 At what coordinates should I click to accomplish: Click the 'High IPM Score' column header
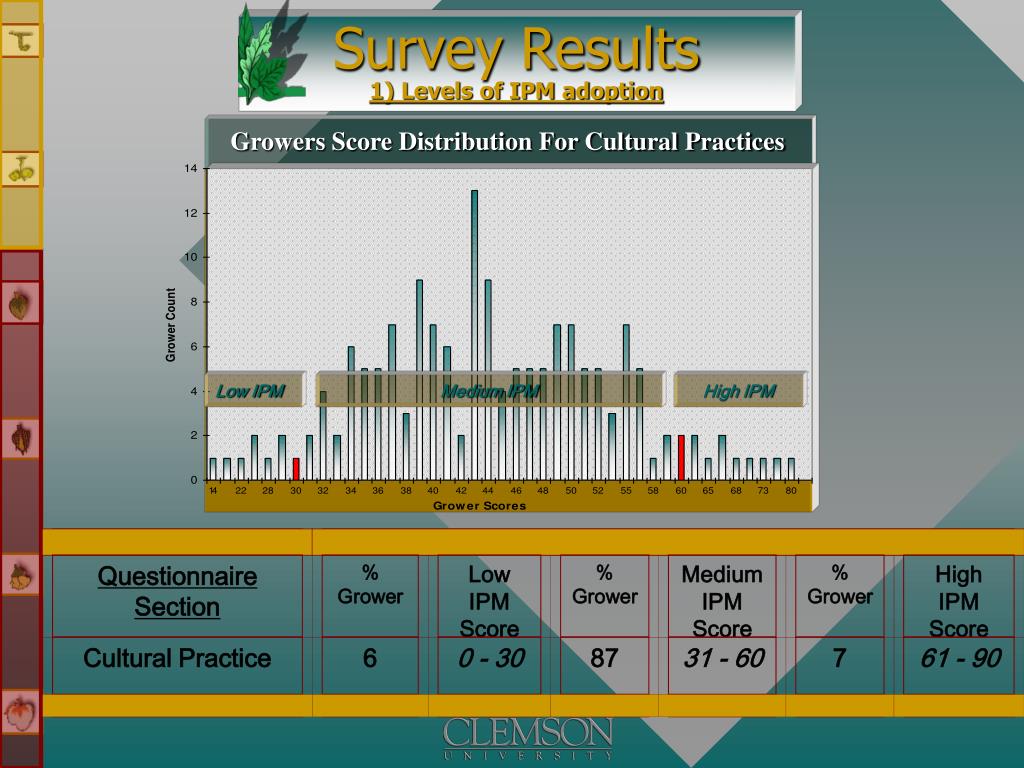958,601
